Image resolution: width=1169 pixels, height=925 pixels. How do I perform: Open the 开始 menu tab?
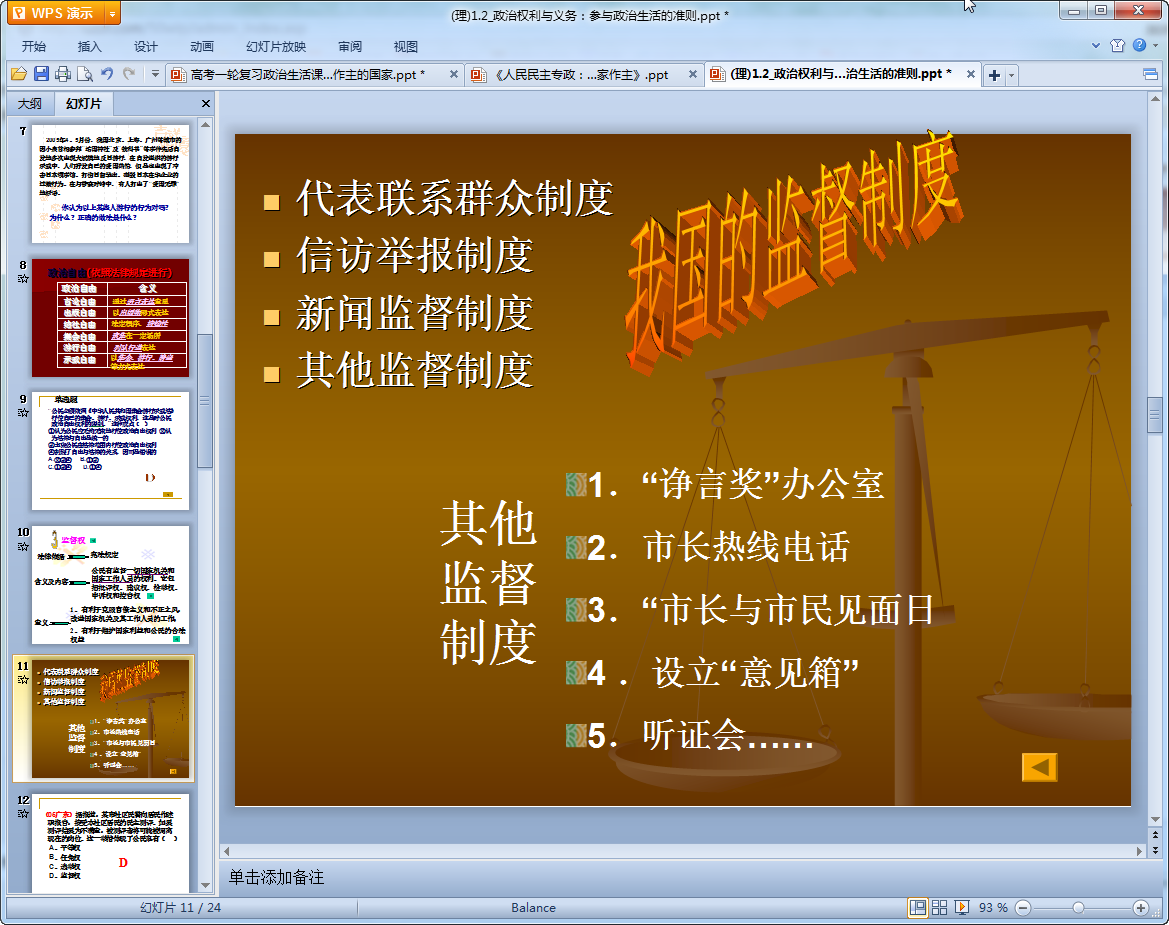[34, 46]
